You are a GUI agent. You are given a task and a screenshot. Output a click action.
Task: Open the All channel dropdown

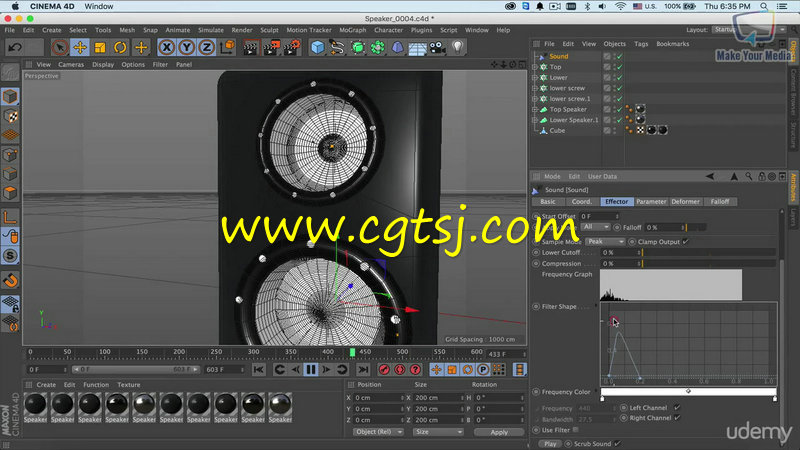(595, 227)
